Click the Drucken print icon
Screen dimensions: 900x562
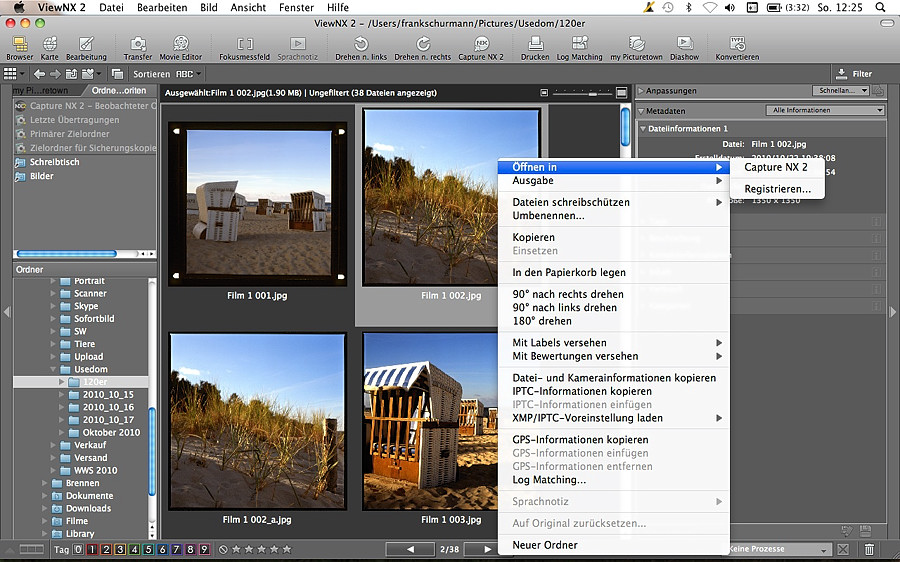click(536, 44)
